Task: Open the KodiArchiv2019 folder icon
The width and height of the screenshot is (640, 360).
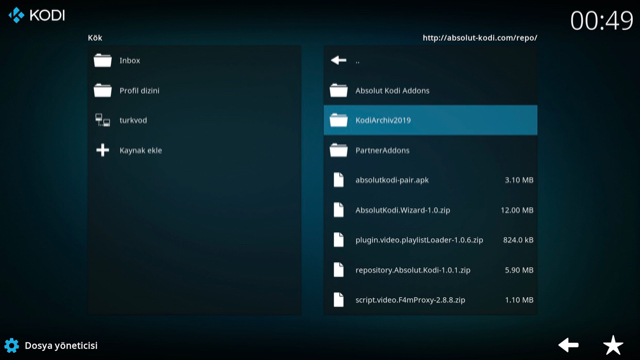Action: pyautogui.click(x=338, y=120)
